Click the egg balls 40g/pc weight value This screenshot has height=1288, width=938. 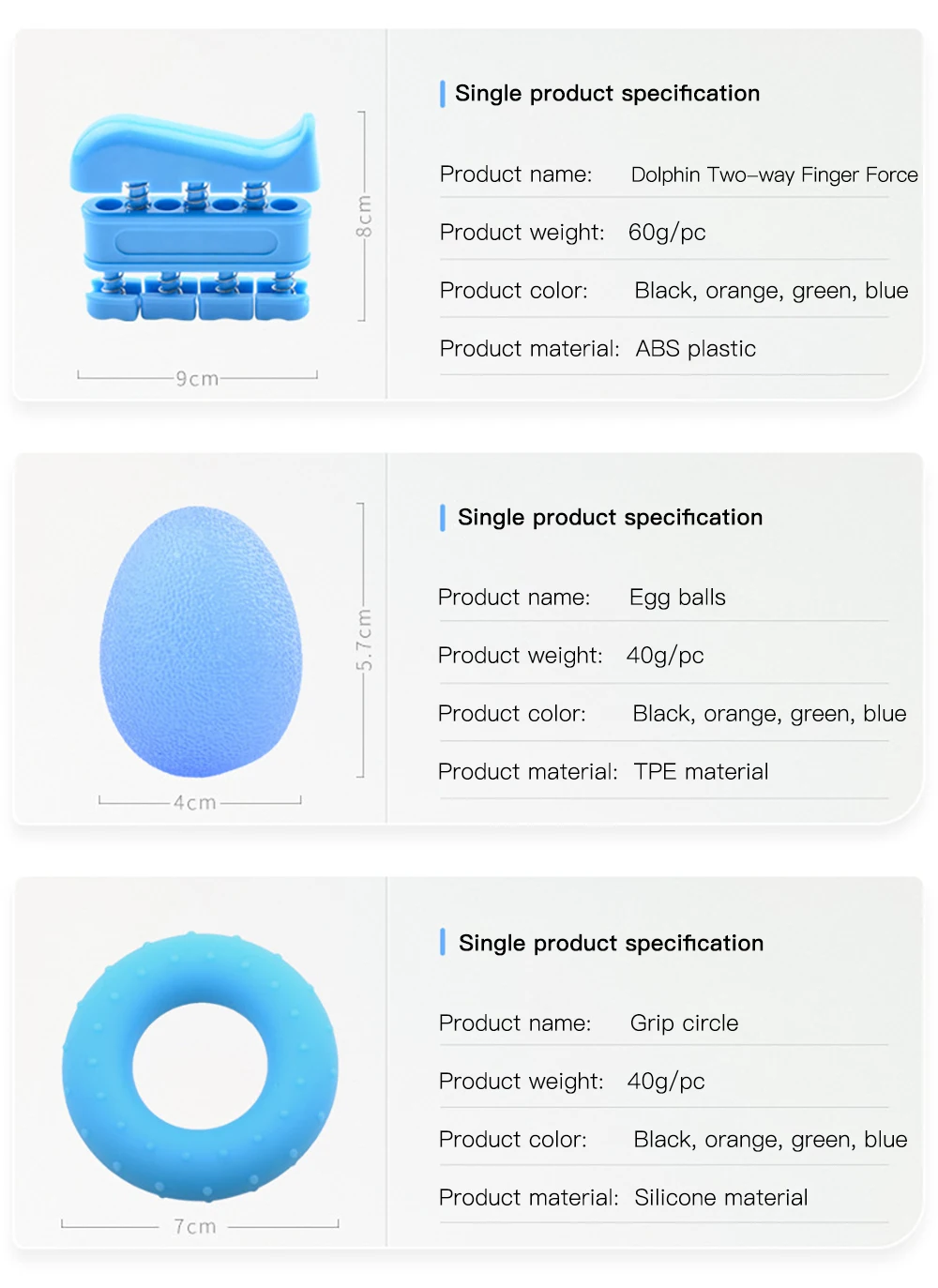tap(665, 656)
